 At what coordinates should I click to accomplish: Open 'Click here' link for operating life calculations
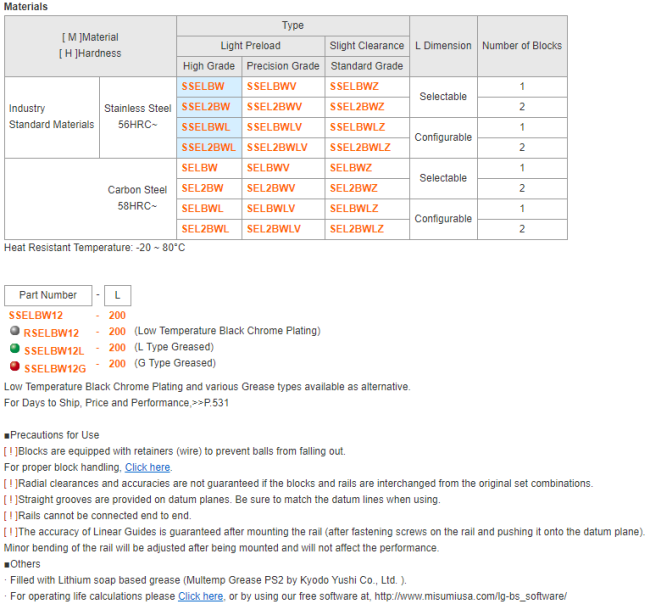[200, 596]
